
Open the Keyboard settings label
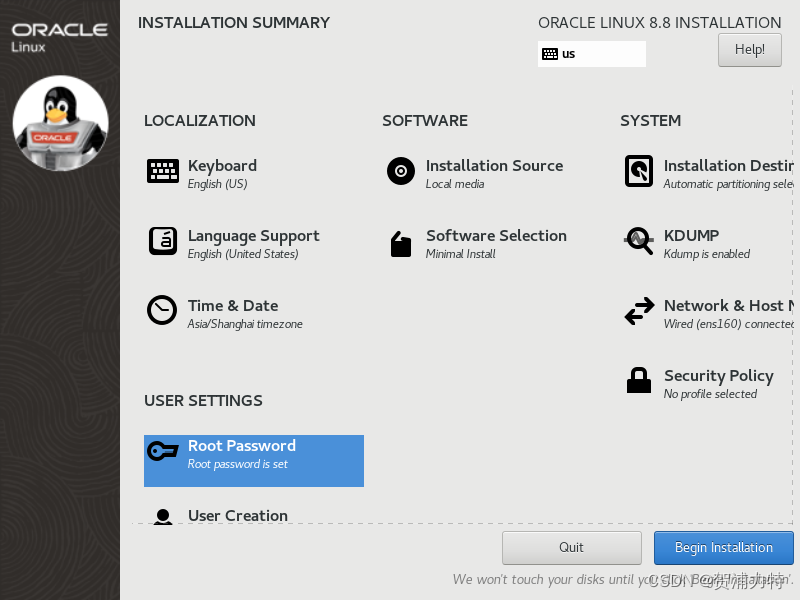222,166
